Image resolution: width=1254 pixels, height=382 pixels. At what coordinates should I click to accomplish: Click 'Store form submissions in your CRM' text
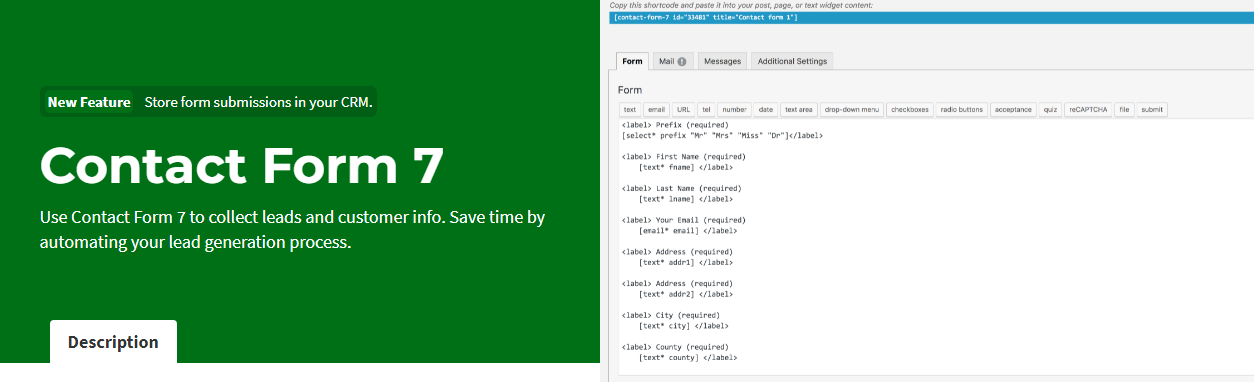pos(258,102)
